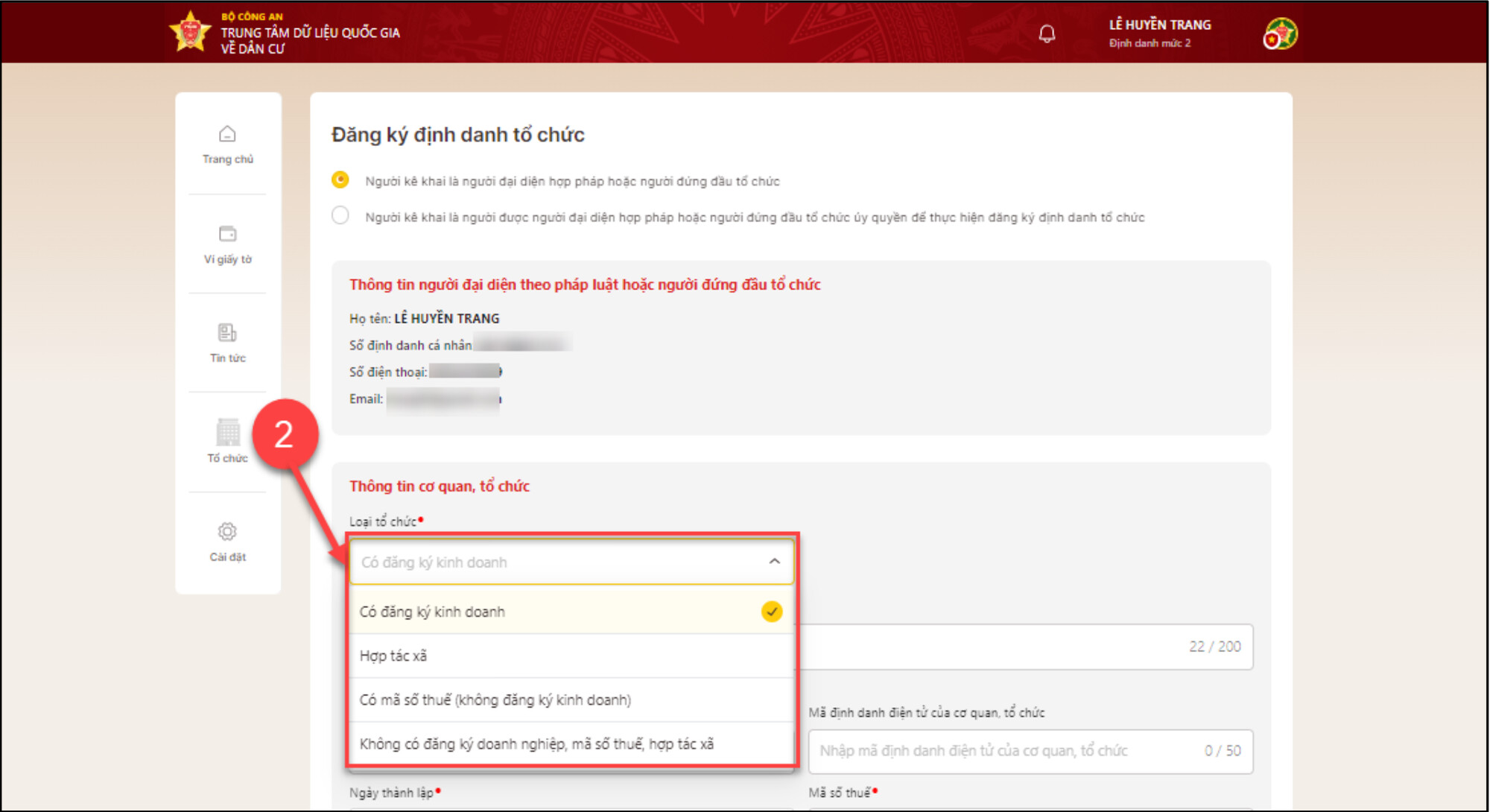Click the notification bell icon
1490x812 pixels.
[1047, 34]
